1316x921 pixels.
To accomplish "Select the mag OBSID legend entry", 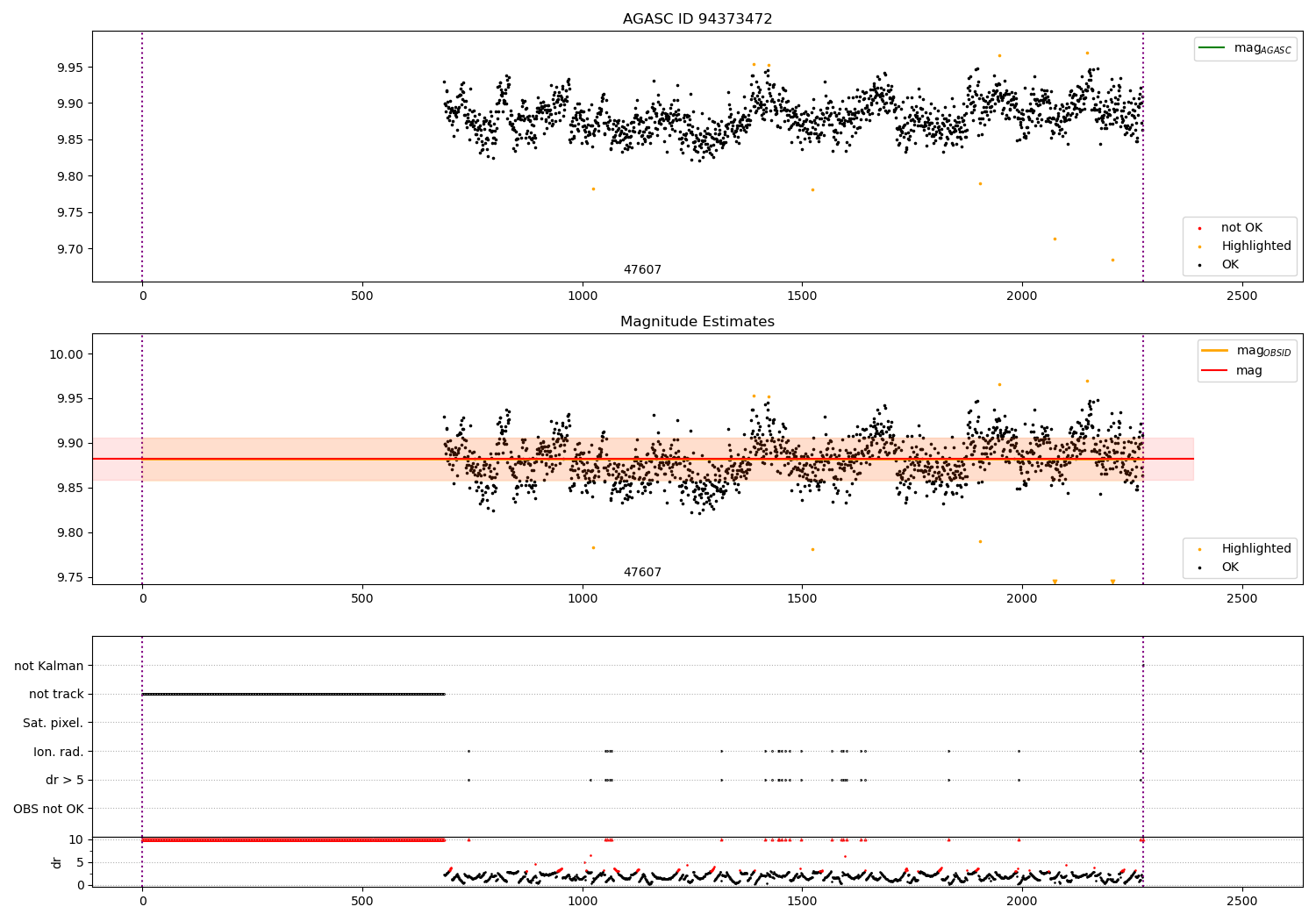I will [1247, 351].
